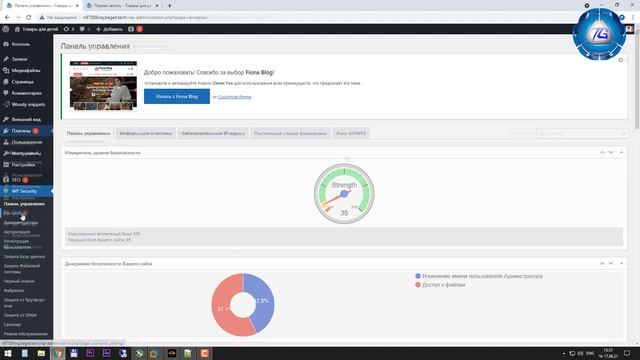This screenshot has height=360, width=640.
Task: Open Медиафайлы in the sidebar
Action: pos(26,71)
